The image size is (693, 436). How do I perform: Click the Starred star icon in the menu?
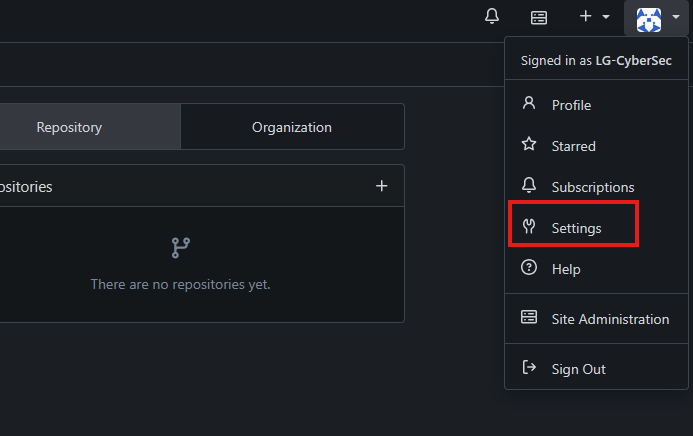[529, 145]
